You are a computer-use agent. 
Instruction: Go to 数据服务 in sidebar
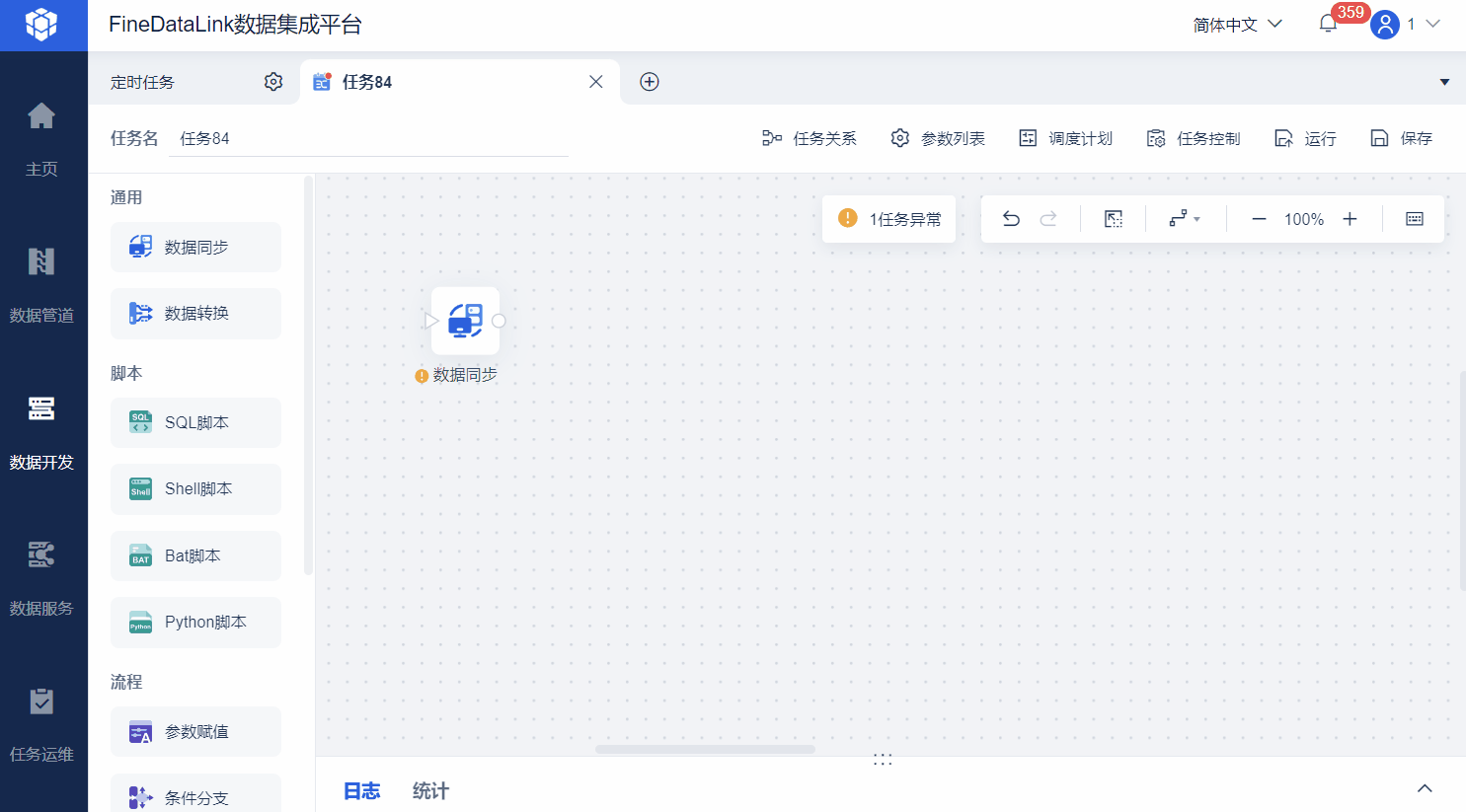click(x=41, y=578)
